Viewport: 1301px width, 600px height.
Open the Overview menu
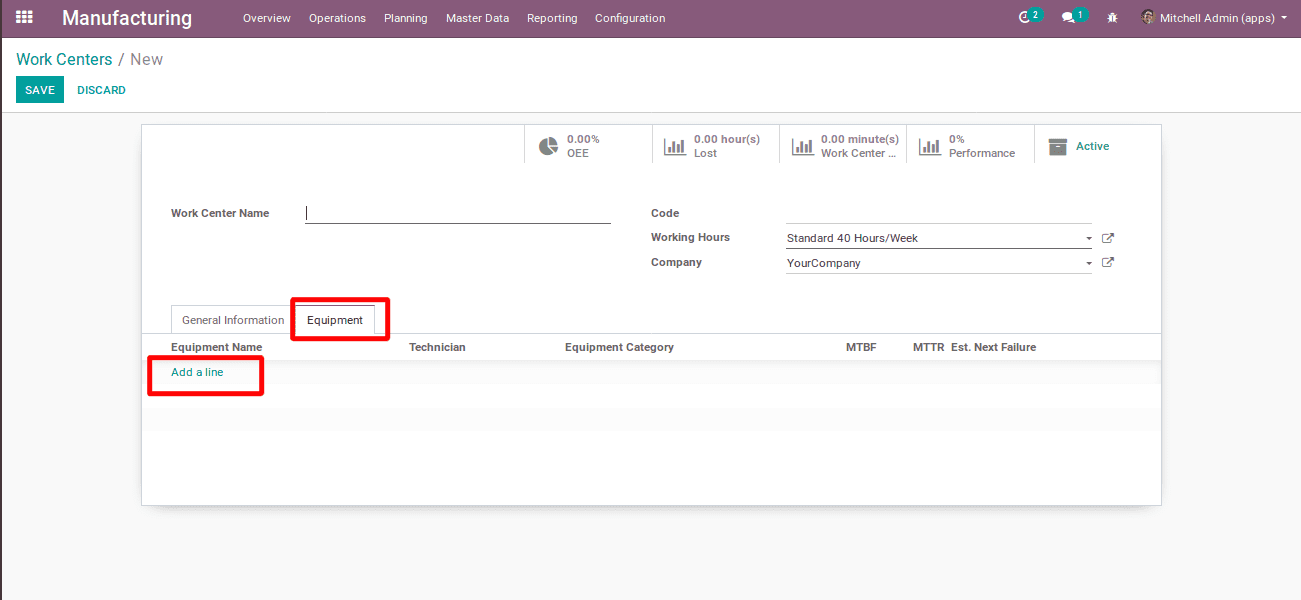pos(267,18)
